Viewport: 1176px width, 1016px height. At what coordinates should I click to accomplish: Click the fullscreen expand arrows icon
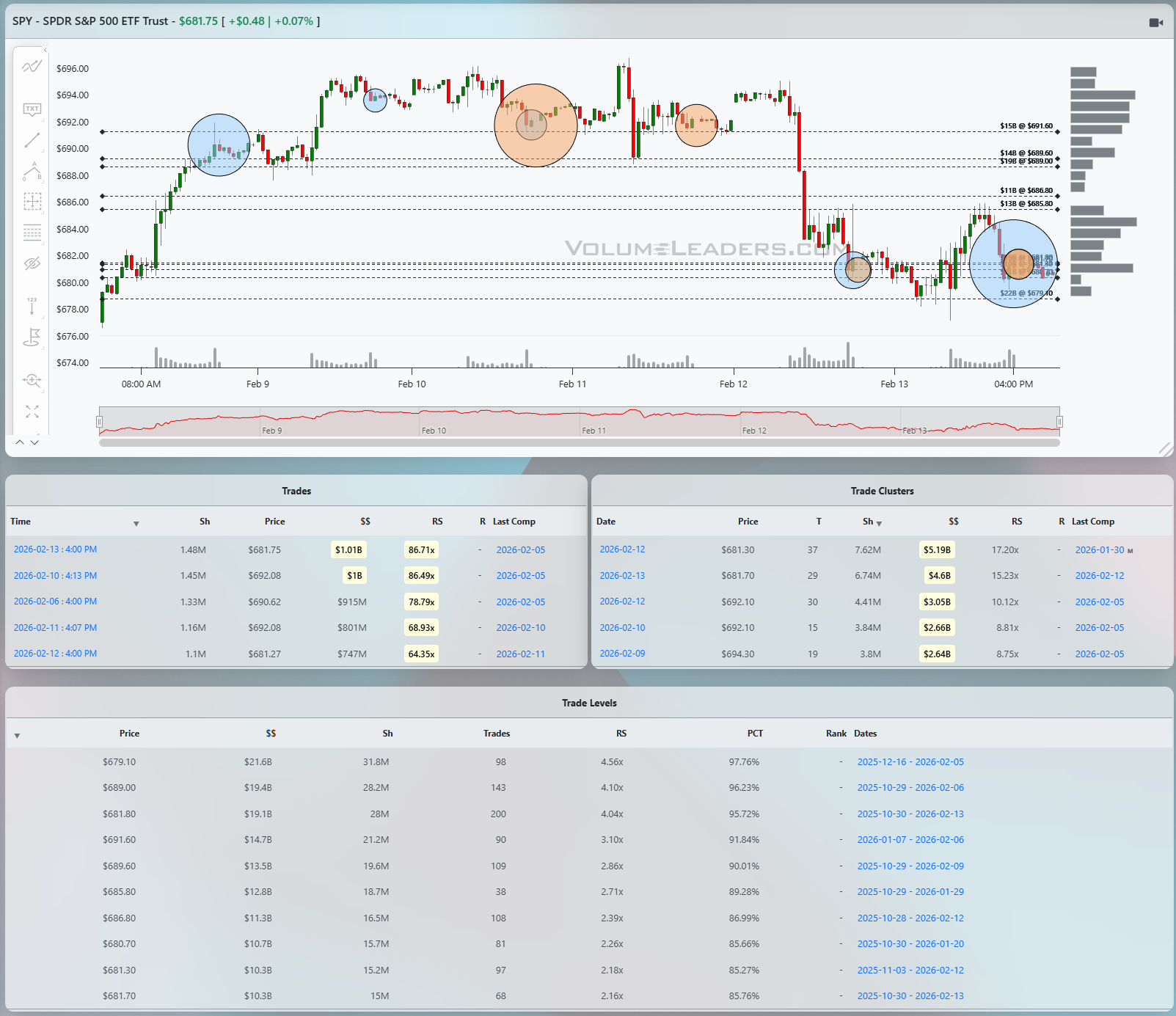32,412
